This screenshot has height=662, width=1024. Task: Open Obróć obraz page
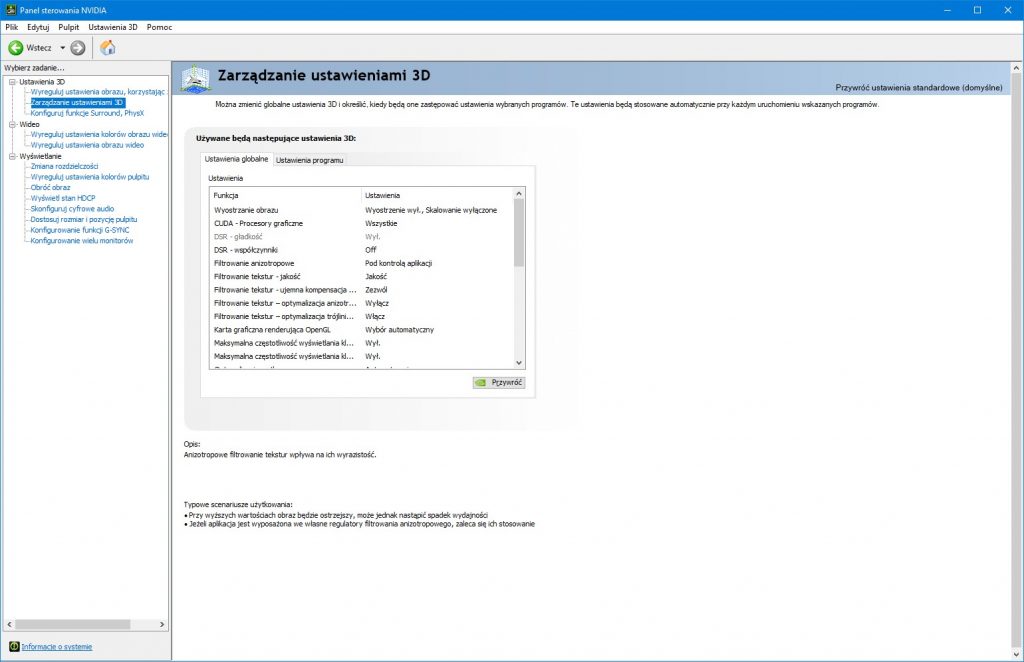click(50, 187)
